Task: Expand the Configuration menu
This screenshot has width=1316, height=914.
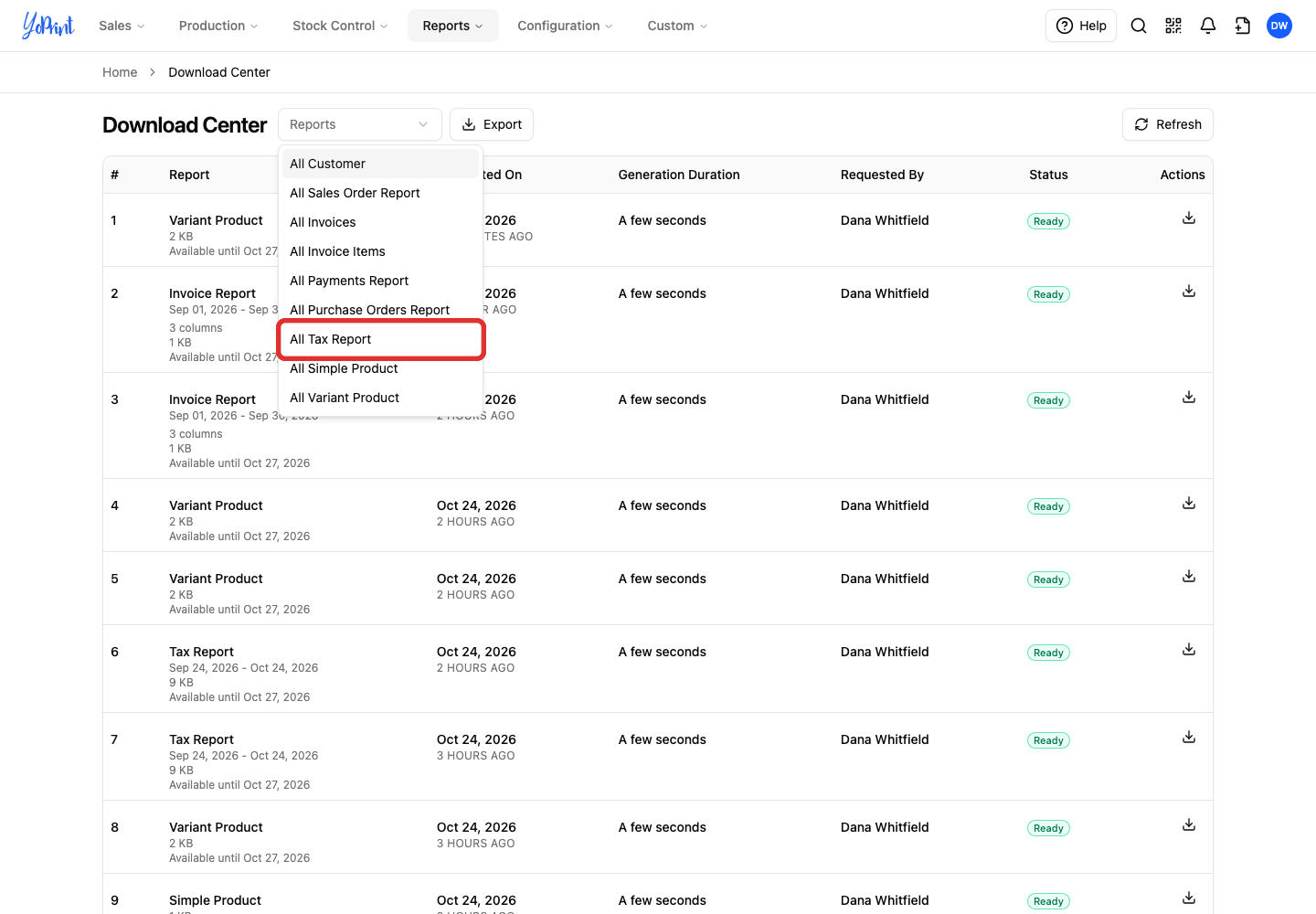Action: [565, 26]
